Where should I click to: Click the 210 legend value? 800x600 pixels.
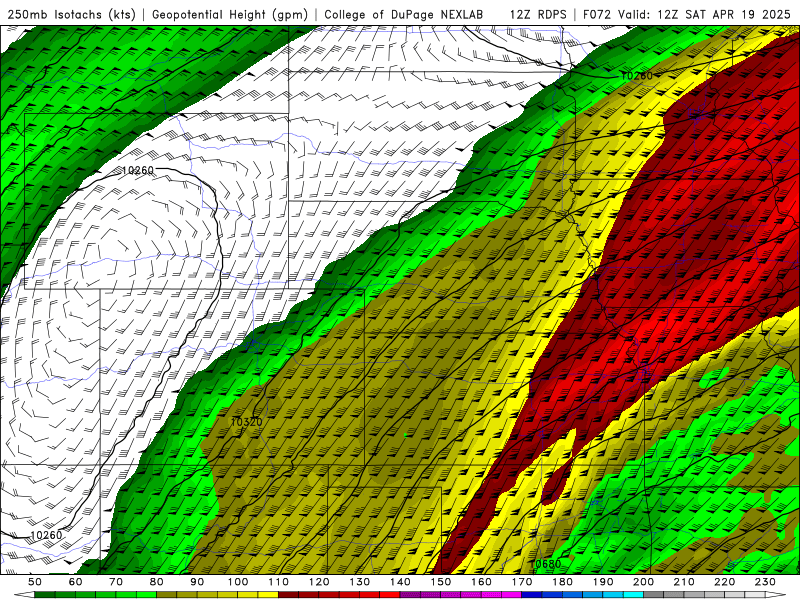pyautogui.click(x=684, y=582)
